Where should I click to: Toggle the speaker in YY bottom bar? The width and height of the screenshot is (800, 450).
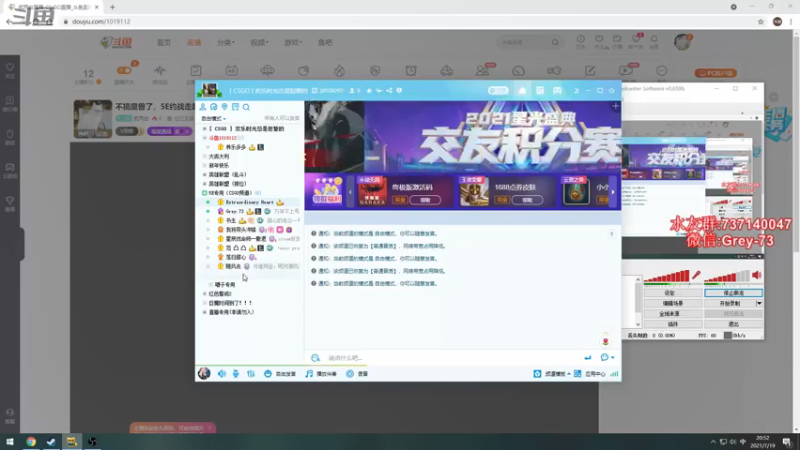click(x=222, y=373)
